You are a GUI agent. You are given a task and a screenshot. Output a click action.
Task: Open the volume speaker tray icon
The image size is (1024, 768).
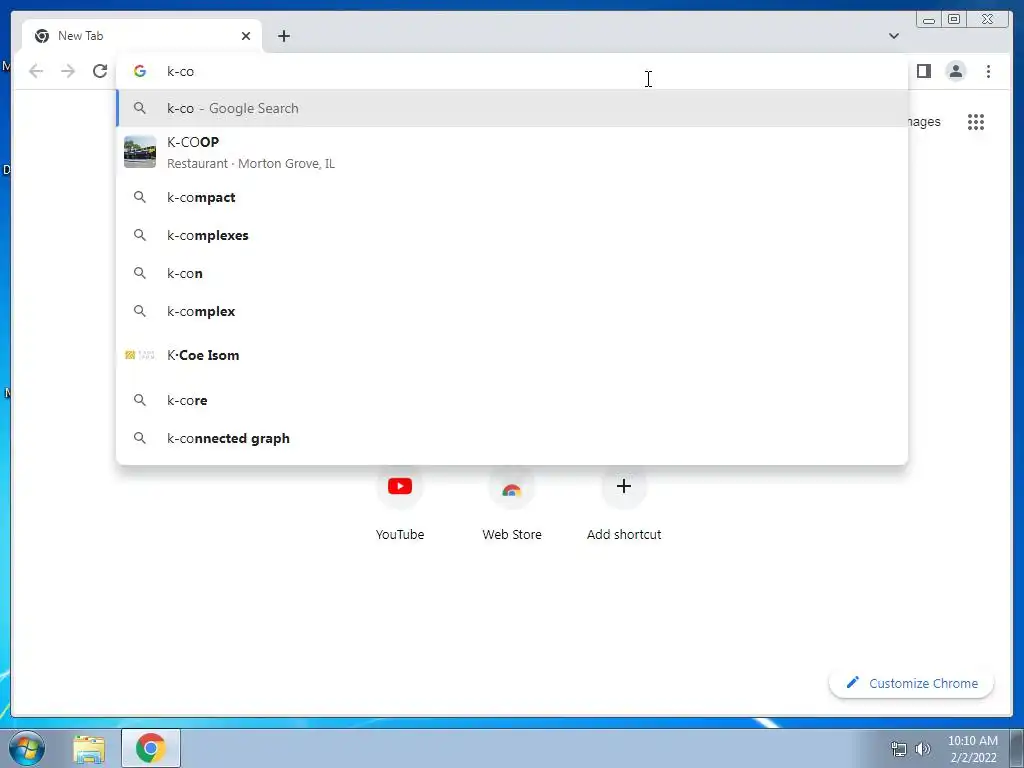[923, 749]
